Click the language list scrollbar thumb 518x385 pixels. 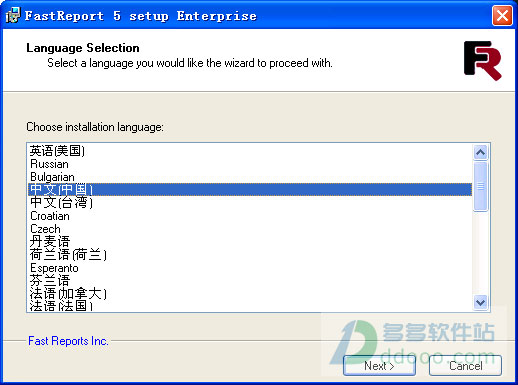(x=480, y=186)
